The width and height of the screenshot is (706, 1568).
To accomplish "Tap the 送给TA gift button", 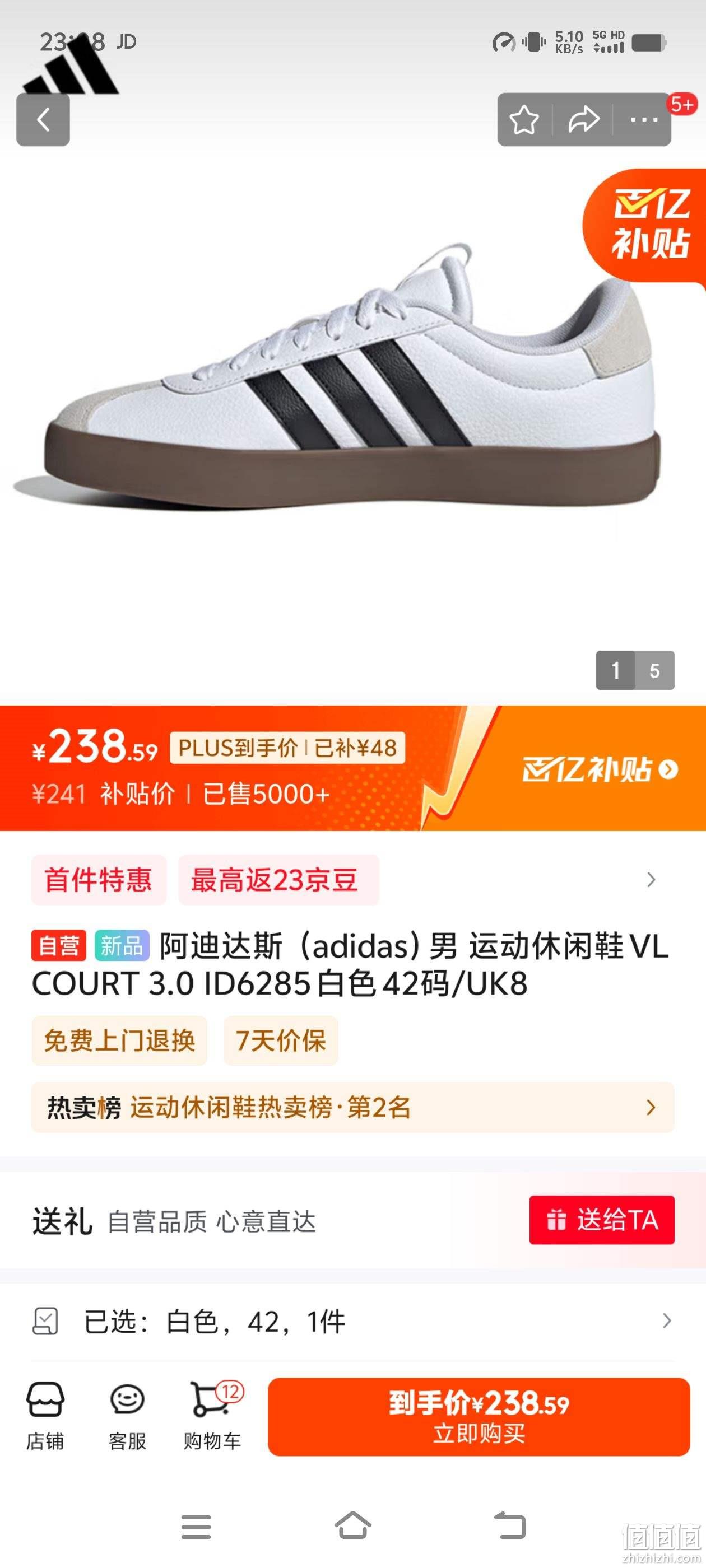I will 602,1220.
